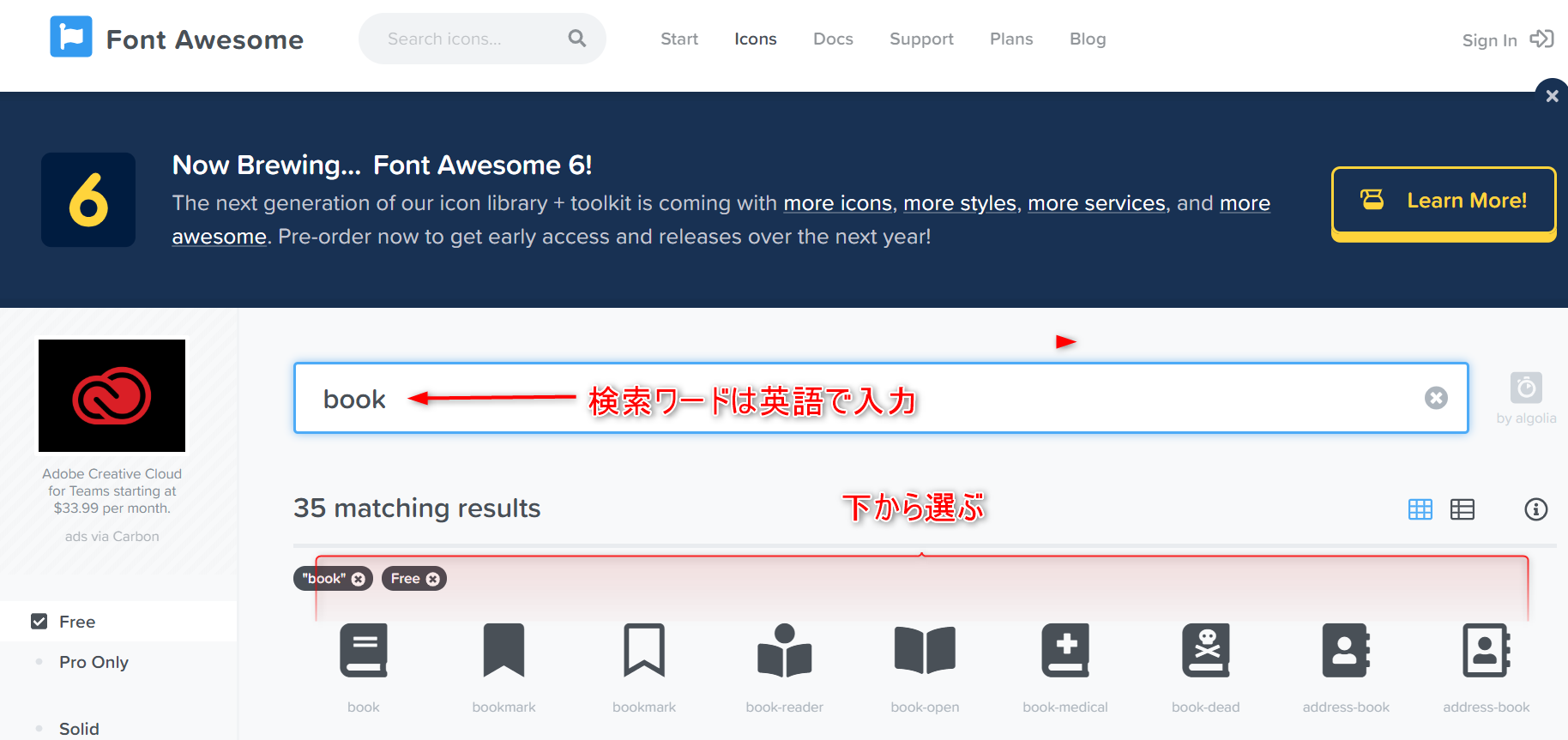
Task: Click the Font Awesome flag logo
Action: coord(71,37)
